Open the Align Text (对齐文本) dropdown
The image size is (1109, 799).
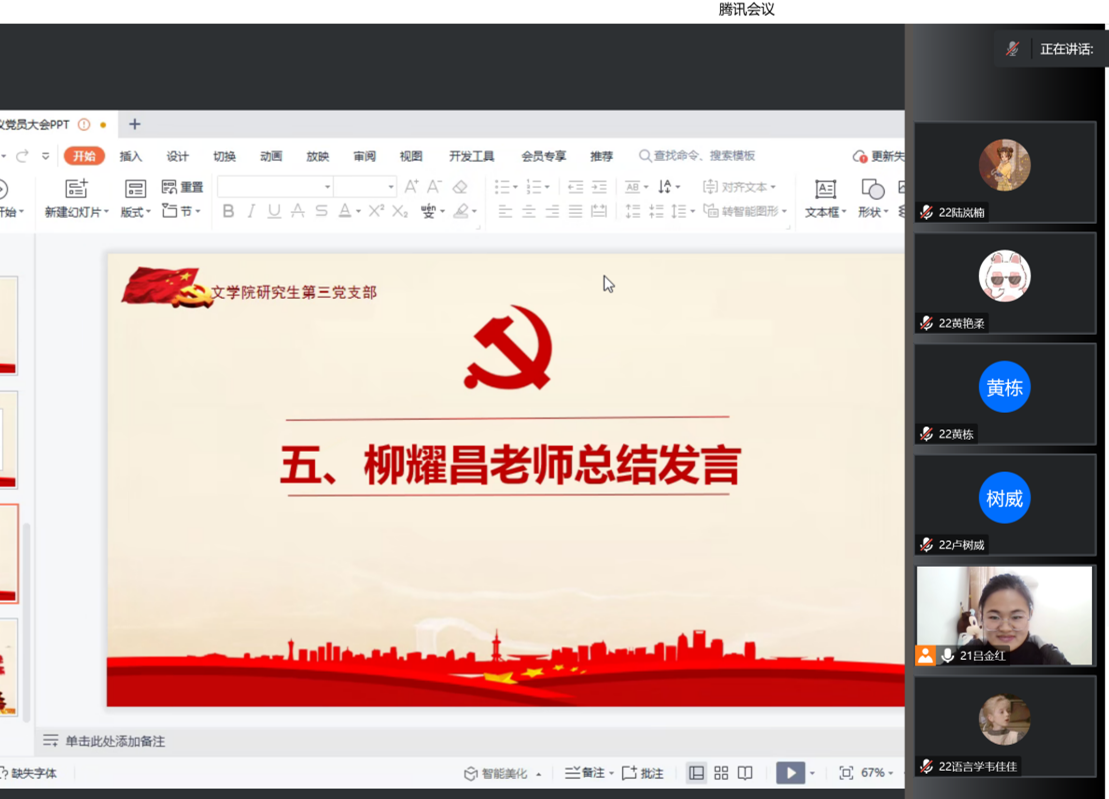coord(739,187)
